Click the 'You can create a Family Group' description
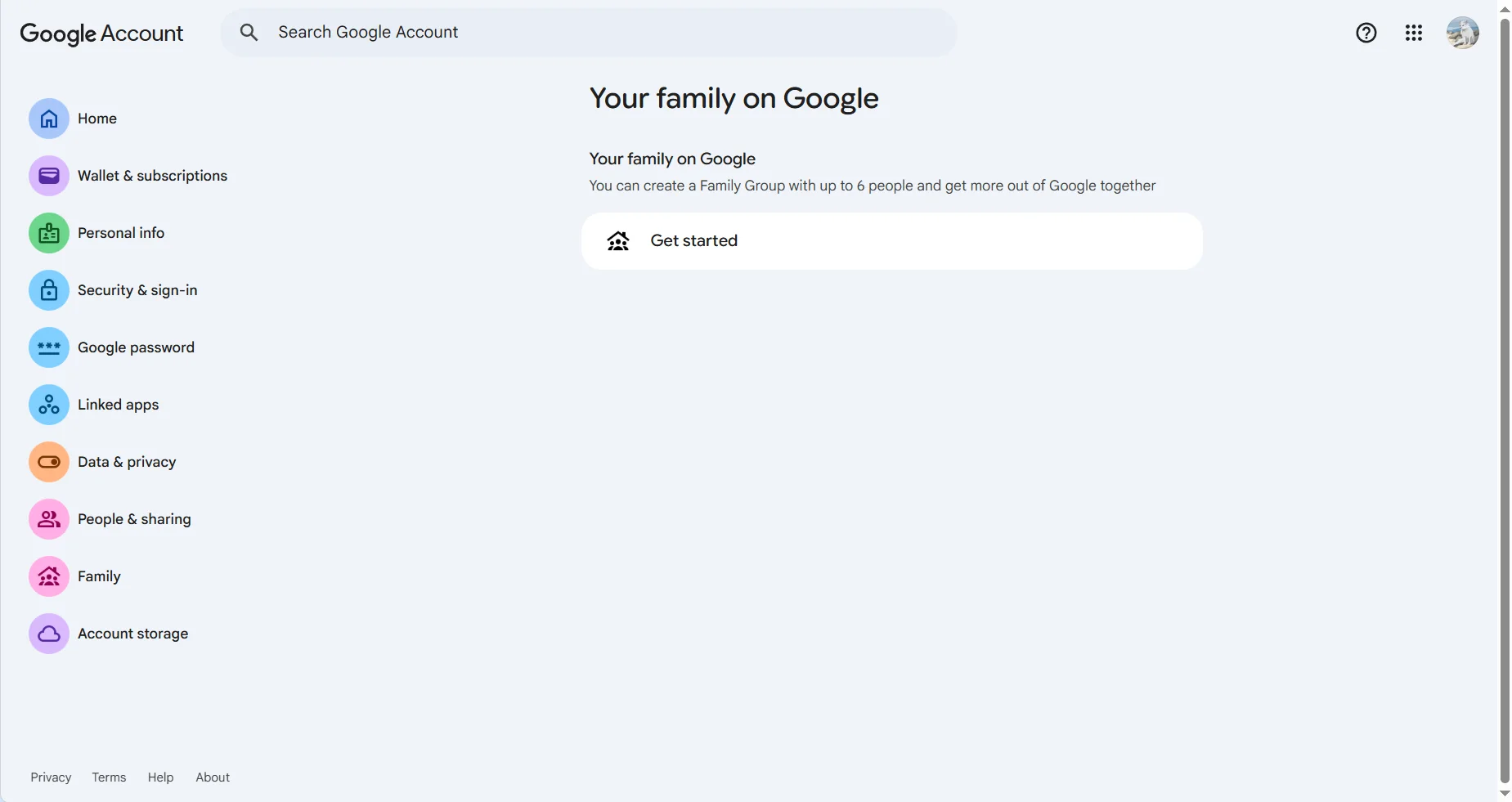The image size is (1512, 802). point(873,186)
